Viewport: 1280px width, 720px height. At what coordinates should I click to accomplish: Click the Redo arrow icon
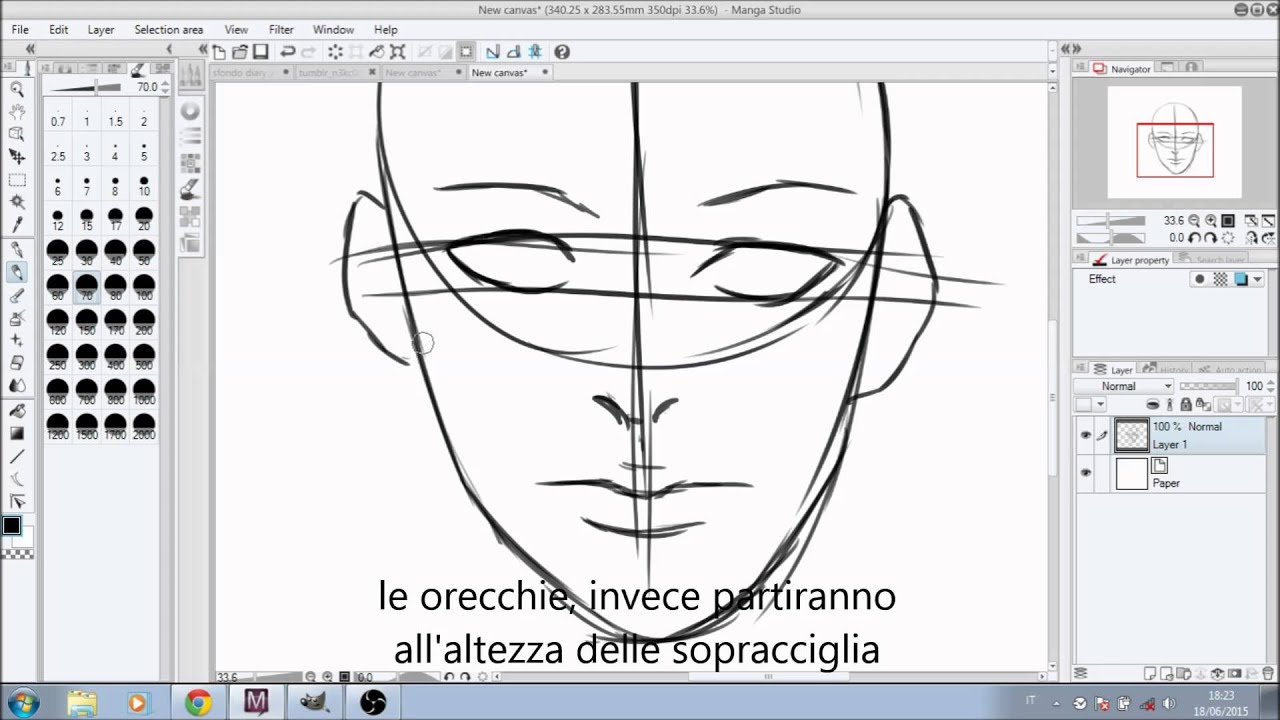[309, 52]
